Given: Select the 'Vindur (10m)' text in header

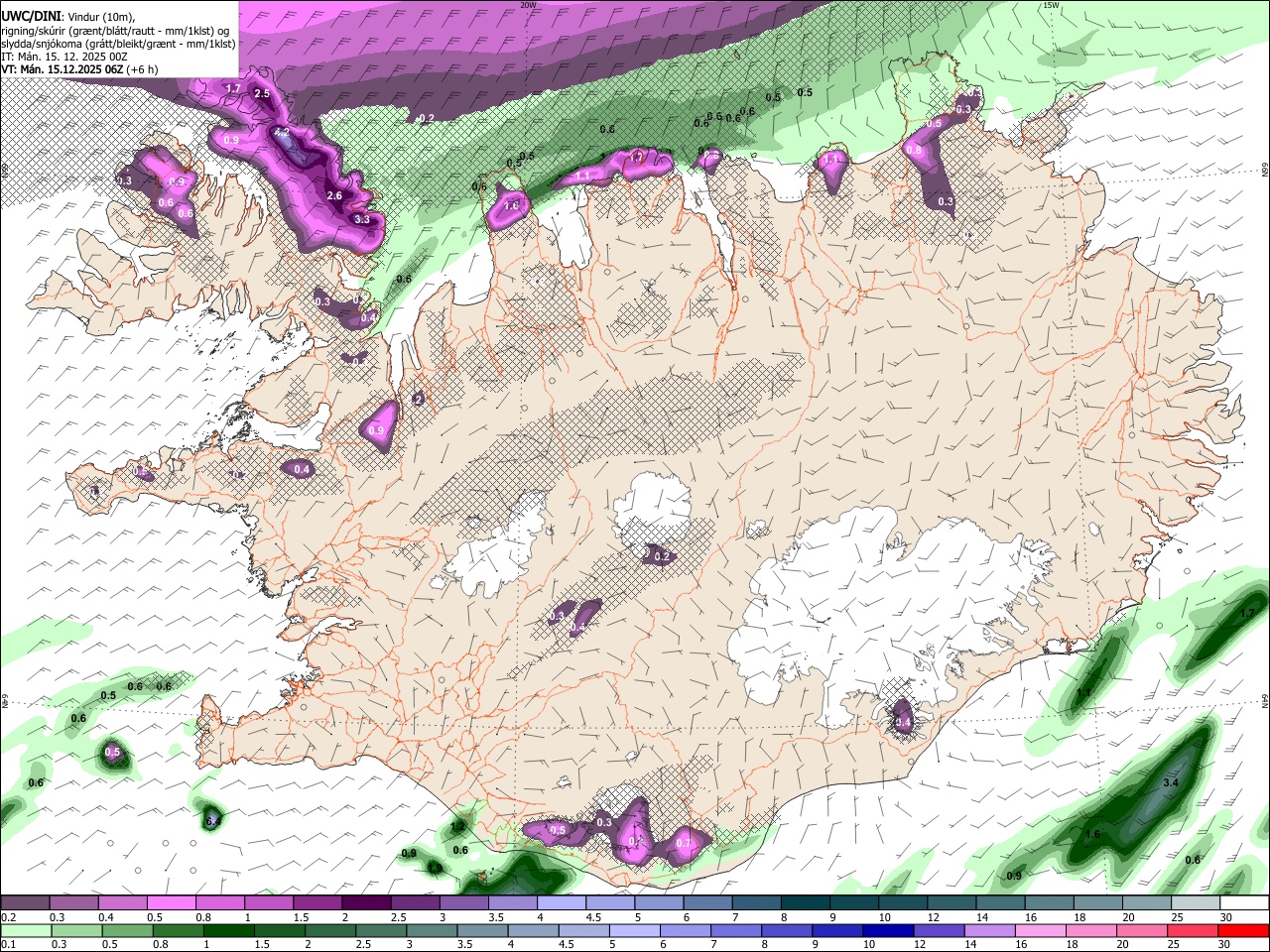Looking at the screenshot, I should [x=99, y=17].
